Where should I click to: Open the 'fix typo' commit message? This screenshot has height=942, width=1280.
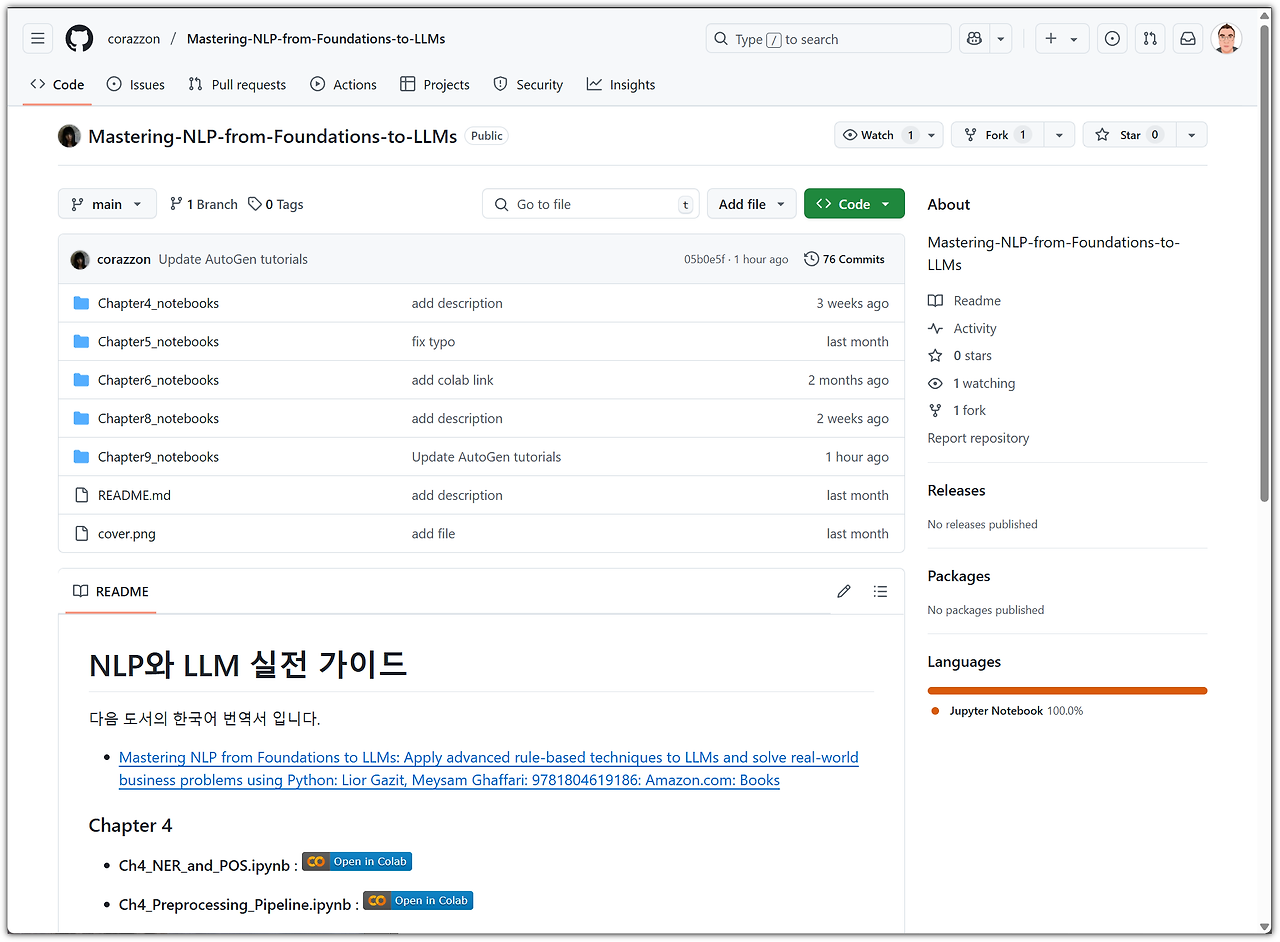433,342
